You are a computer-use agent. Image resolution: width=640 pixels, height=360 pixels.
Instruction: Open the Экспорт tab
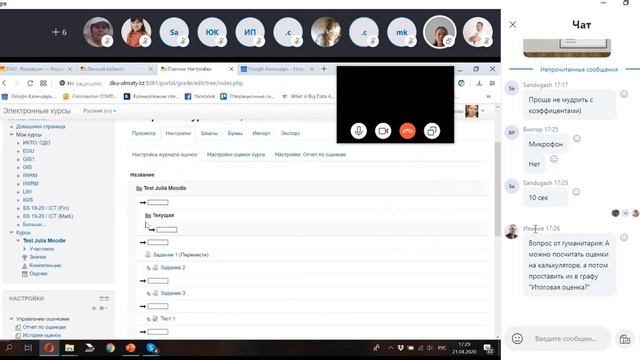(290, 133)
